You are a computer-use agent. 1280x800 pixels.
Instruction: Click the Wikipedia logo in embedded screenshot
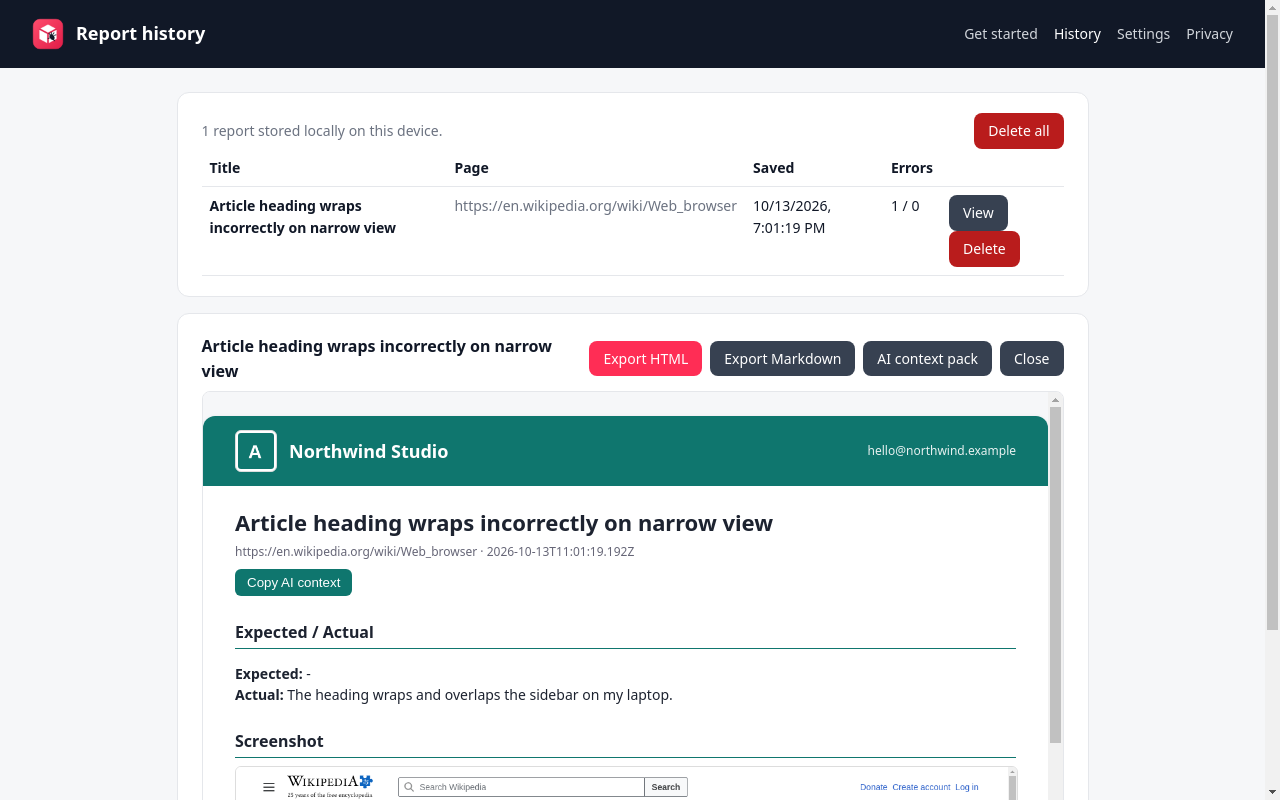tap(330, 786)
